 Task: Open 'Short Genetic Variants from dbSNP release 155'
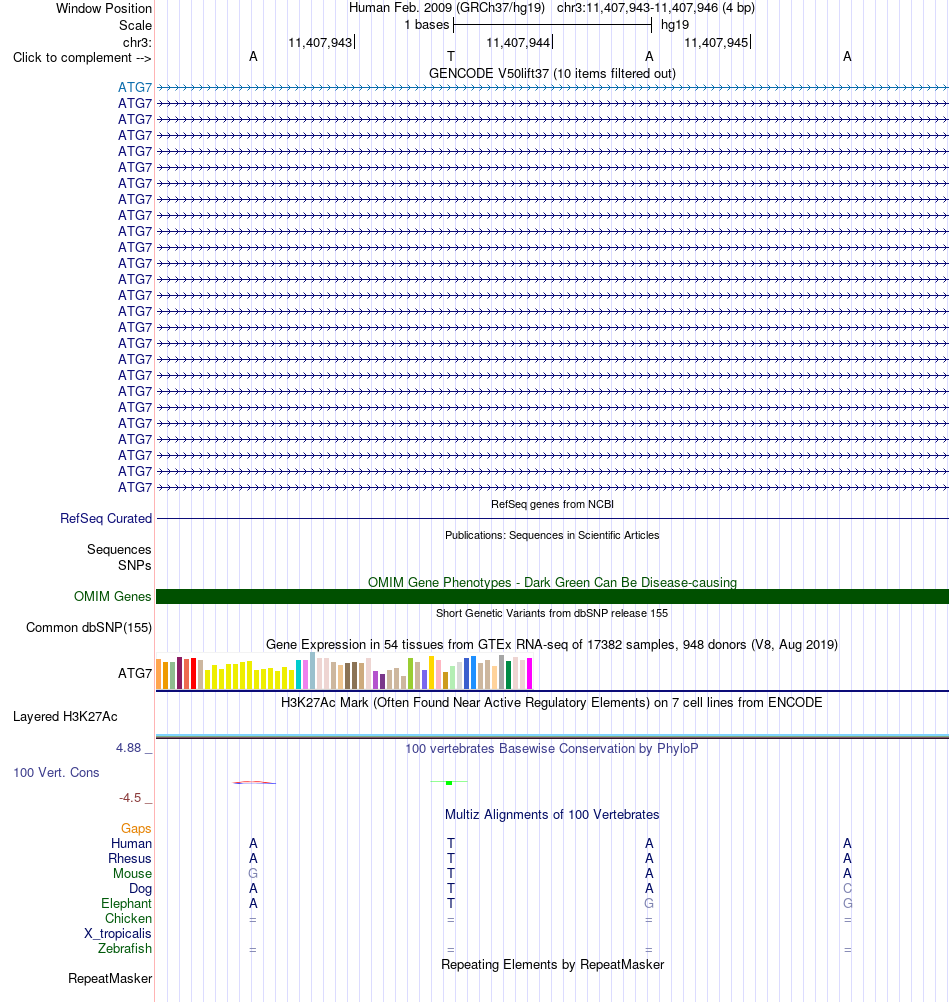pos(552,613)
